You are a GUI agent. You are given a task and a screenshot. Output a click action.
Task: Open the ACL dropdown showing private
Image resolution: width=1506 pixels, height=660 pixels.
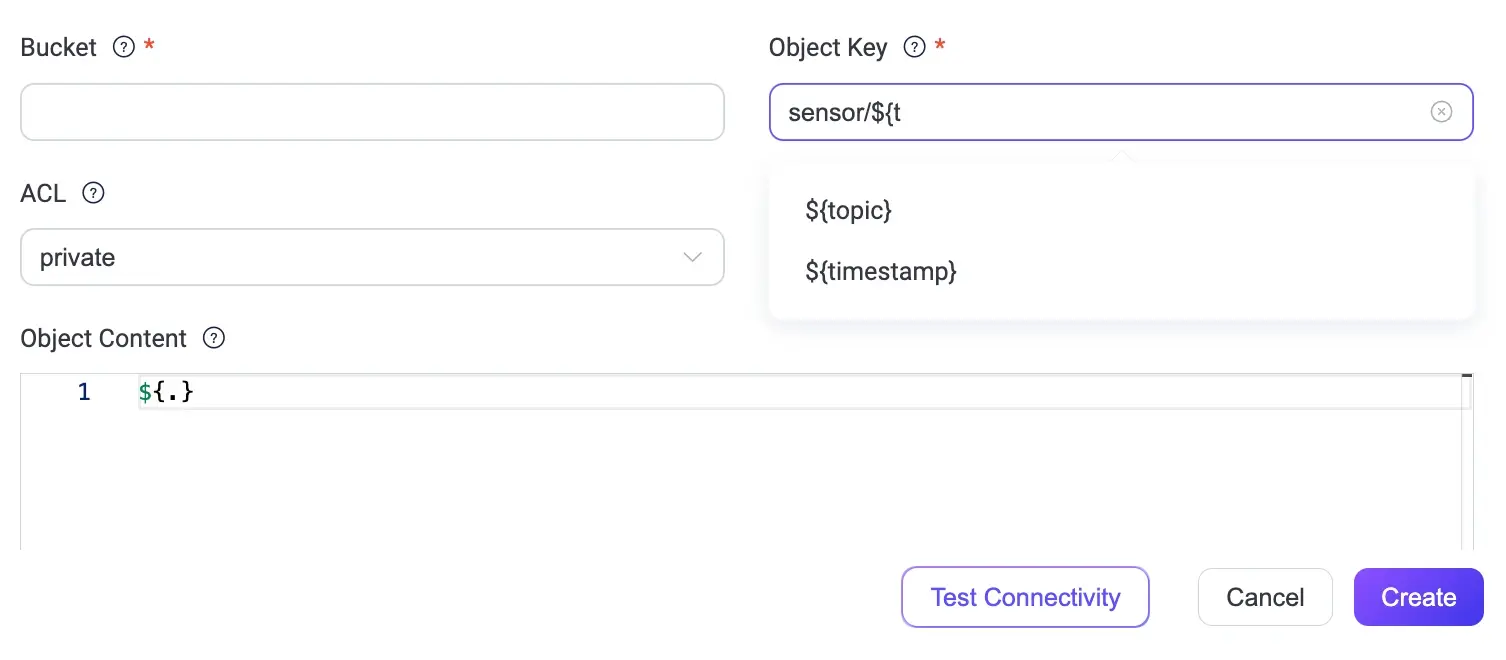point(350,257)
